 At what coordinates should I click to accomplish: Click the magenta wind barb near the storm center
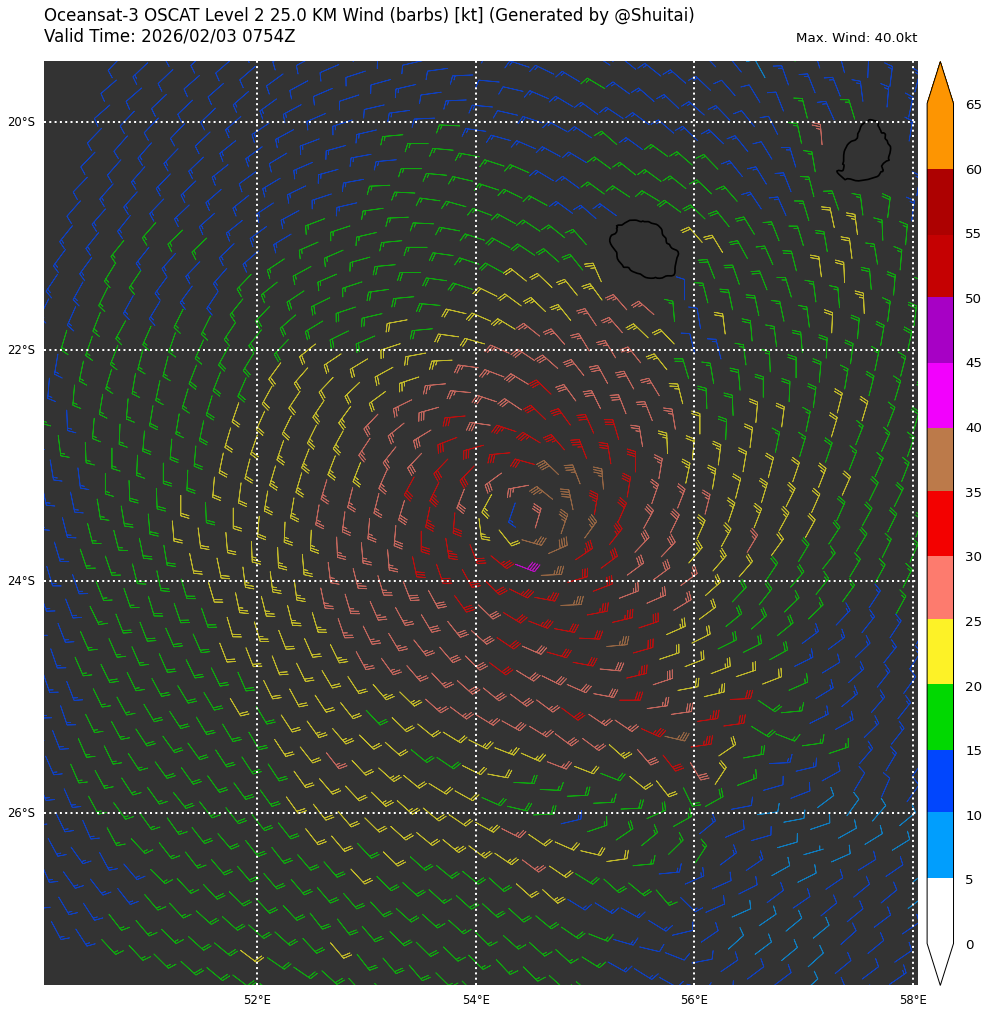(531, 567)
